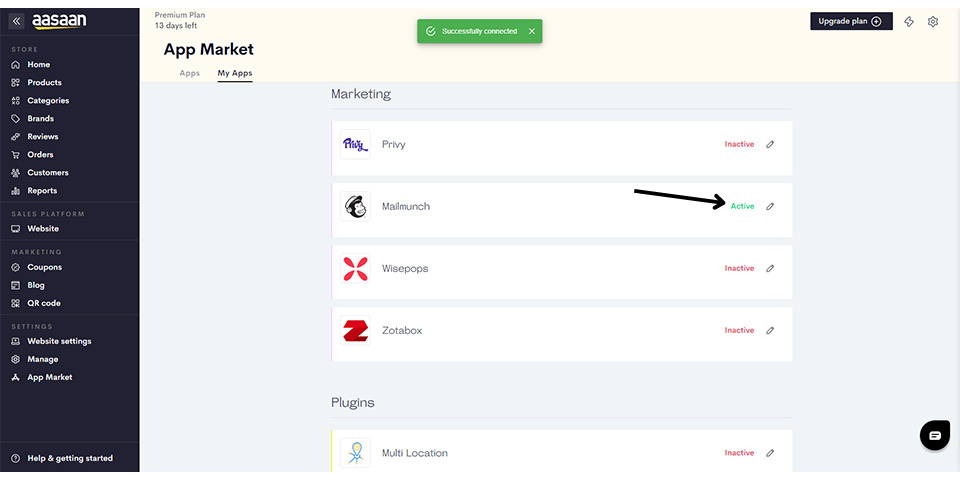The image size is (960, 480).
Task: Collapse the sidebar with double-chevron icon
Action: click(x=17, y=21)
